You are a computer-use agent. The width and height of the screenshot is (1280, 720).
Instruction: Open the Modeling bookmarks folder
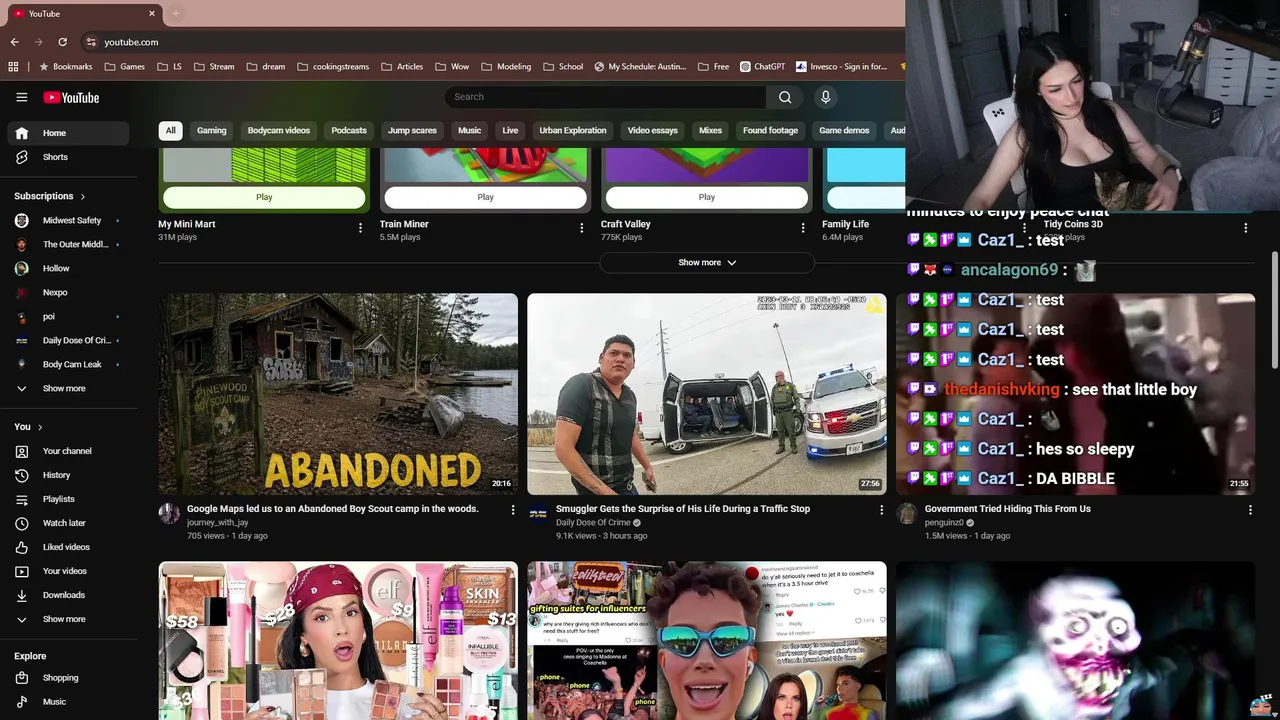tap(506, 67)
